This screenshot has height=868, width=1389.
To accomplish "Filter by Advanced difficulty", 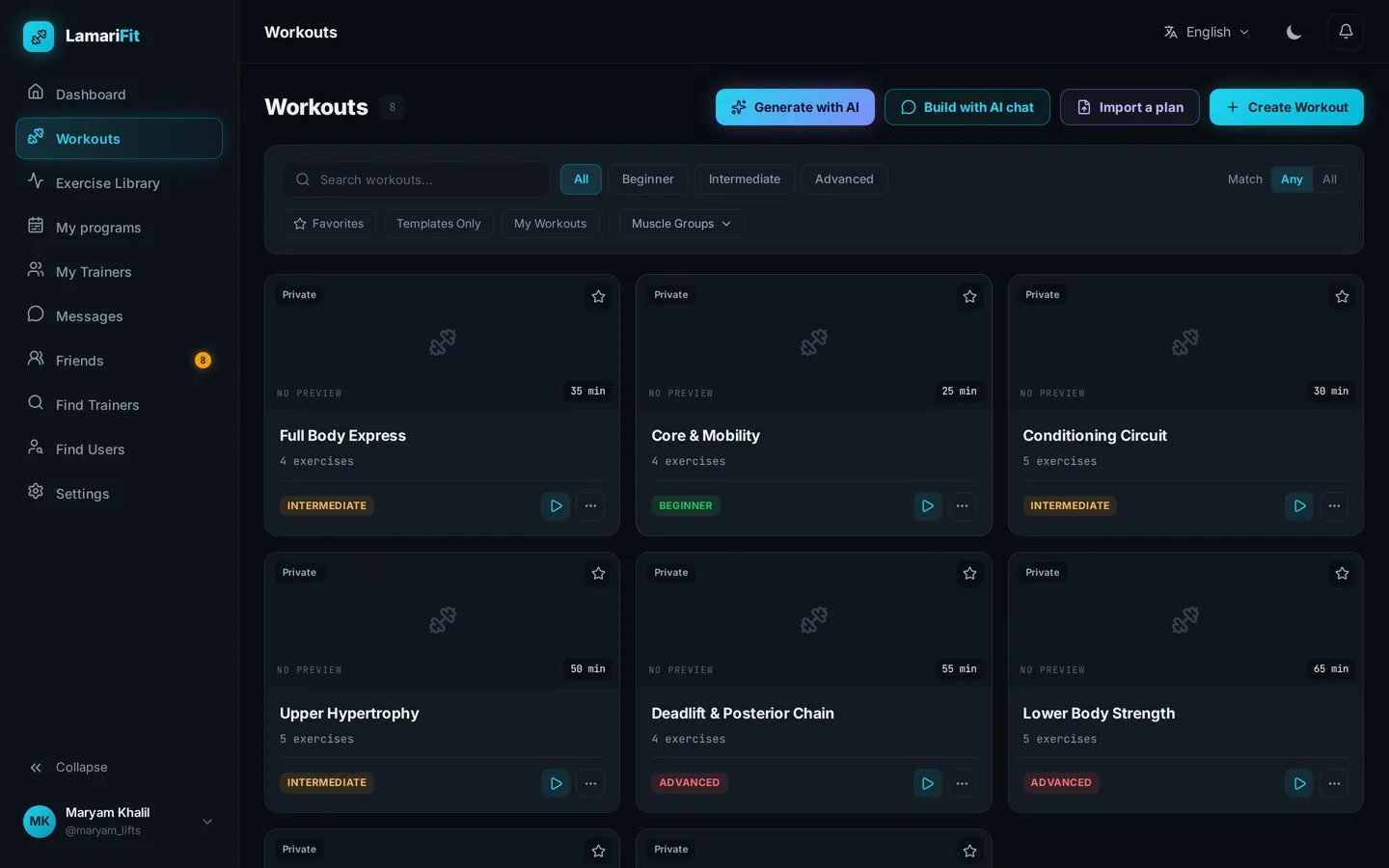I will (844, 179).
